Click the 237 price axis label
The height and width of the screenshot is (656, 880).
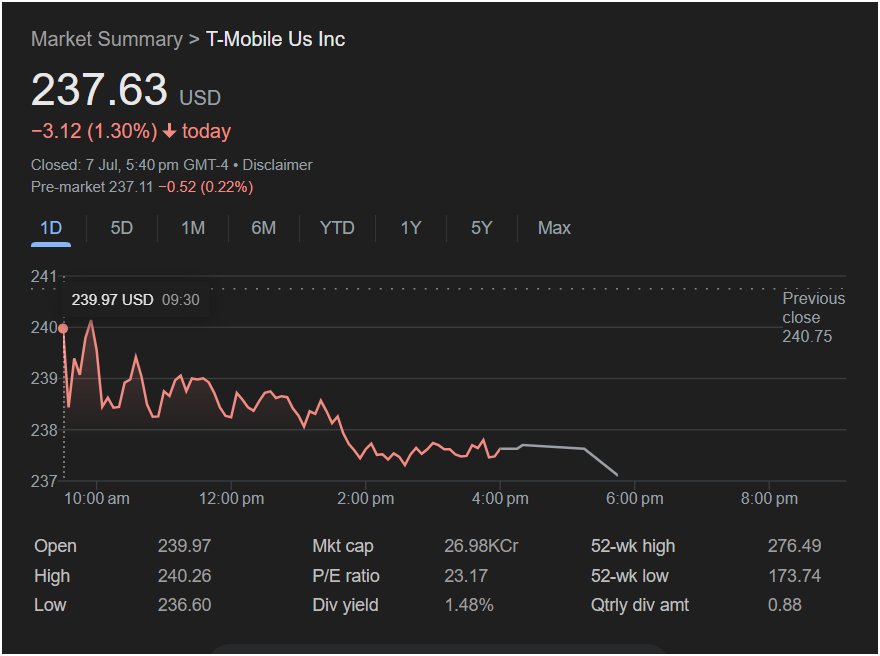(x=44, y=481)
